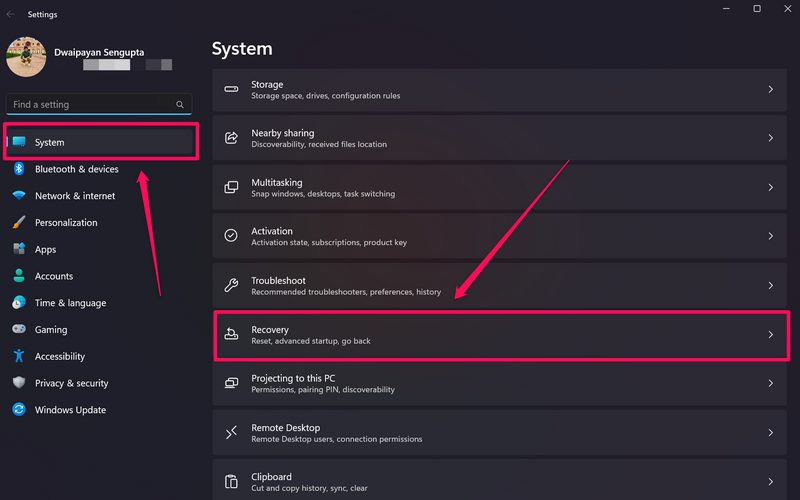This screenshot has width=800, height=500.
Task: Expand Remote Desktop using its chevron
Action: click(770, 433)
